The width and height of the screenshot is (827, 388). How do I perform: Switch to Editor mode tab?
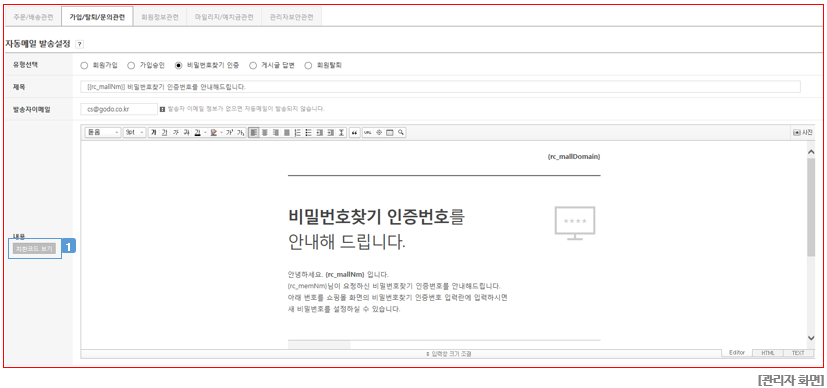click(736, 353)
